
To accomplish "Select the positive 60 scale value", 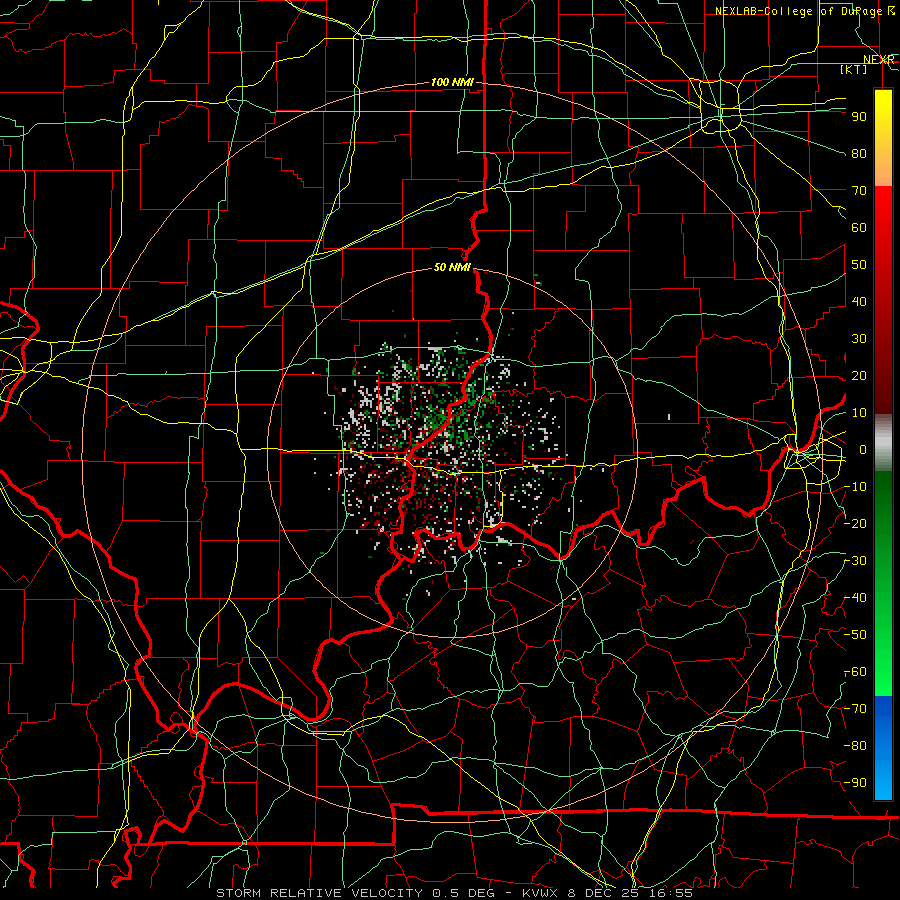I will pyautogui.click(x=859, y=228).
